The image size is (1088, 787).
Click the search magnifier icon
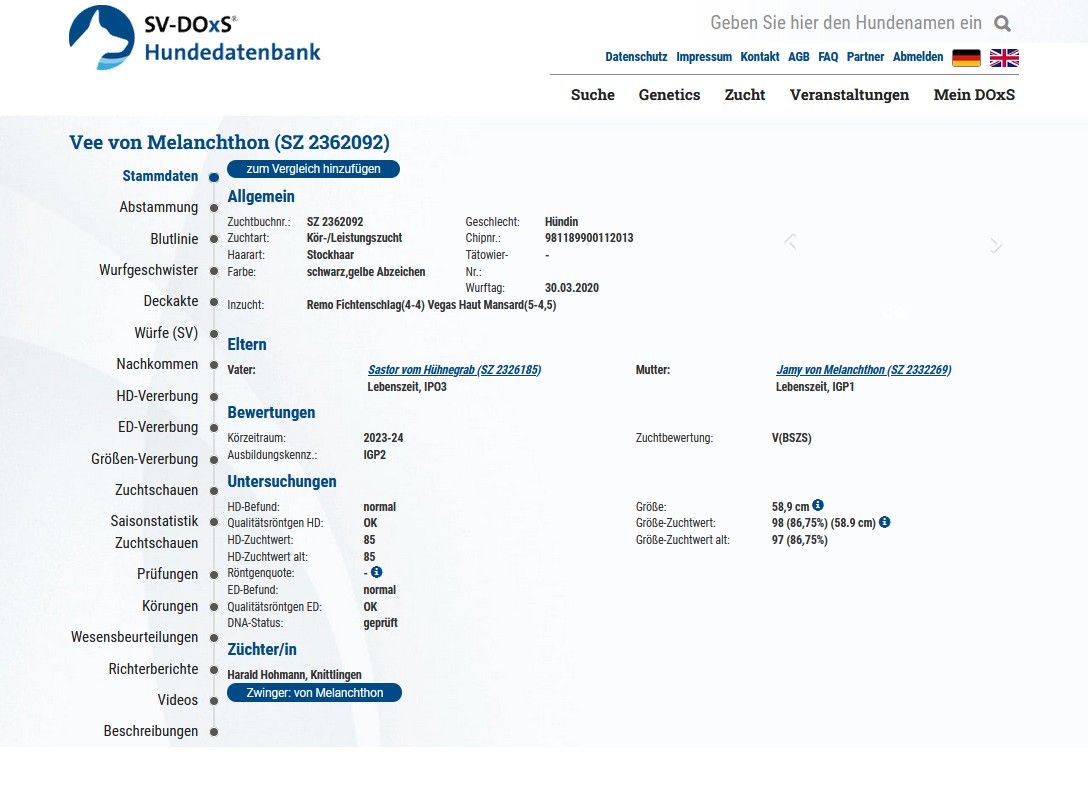click(x=1002, y=23)
